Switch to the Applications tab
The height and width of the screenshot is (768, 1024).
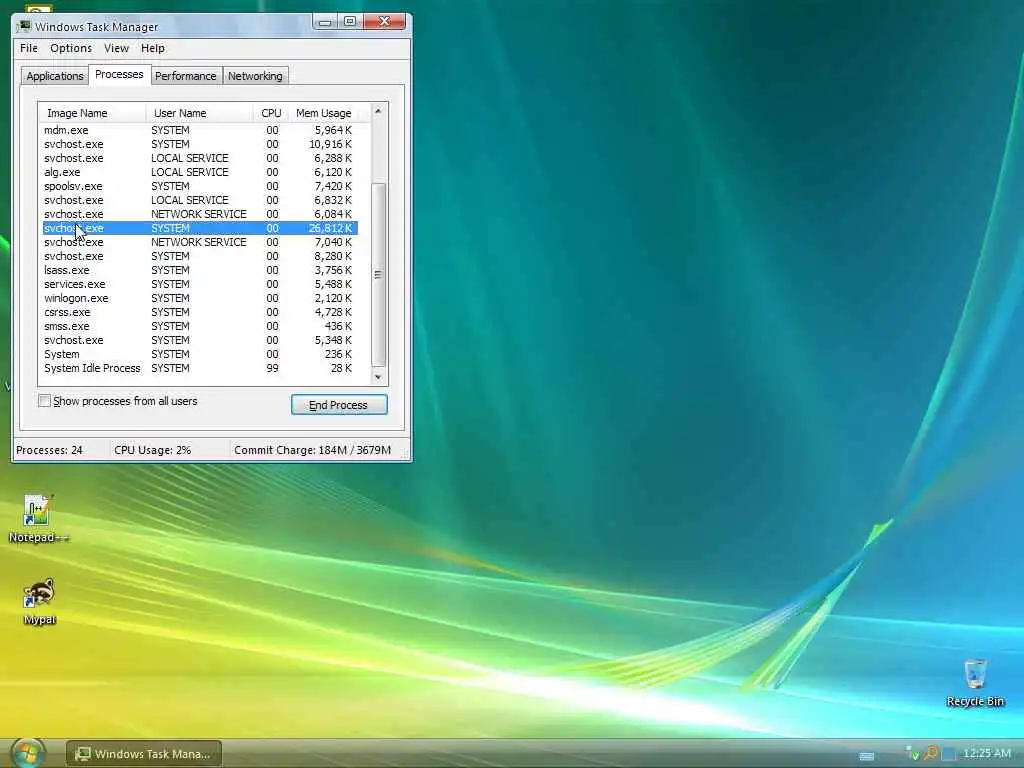pyautogui.click(x=55, y=76)
